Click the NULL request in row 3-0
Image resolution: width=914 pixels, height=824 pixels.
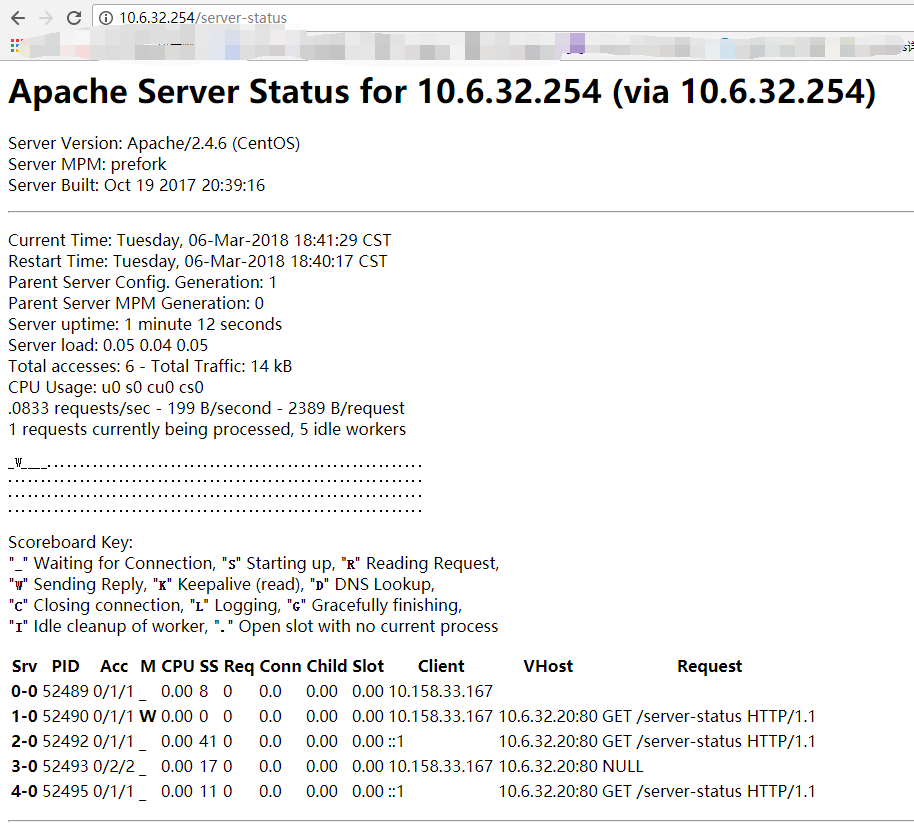623,766
